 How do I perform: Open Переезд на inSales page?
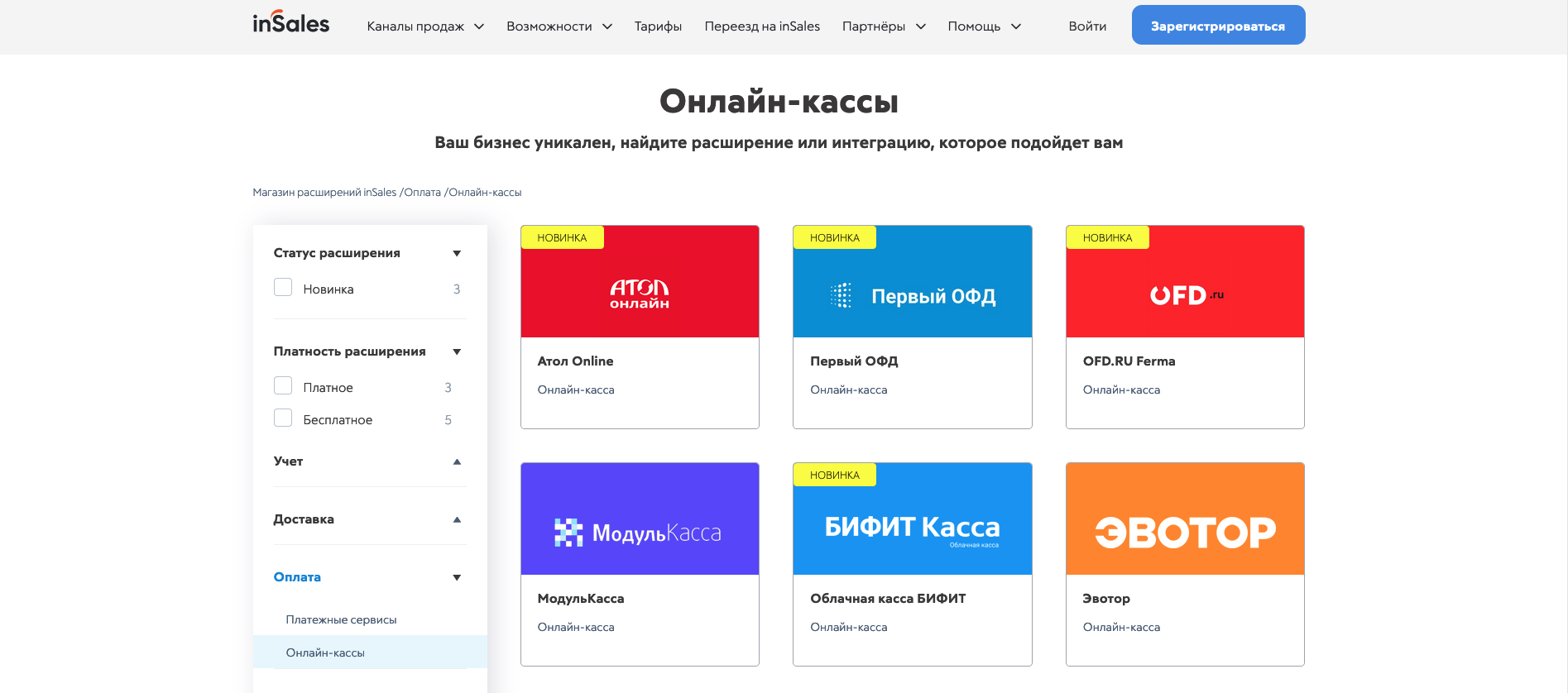[x=762, y=26]
